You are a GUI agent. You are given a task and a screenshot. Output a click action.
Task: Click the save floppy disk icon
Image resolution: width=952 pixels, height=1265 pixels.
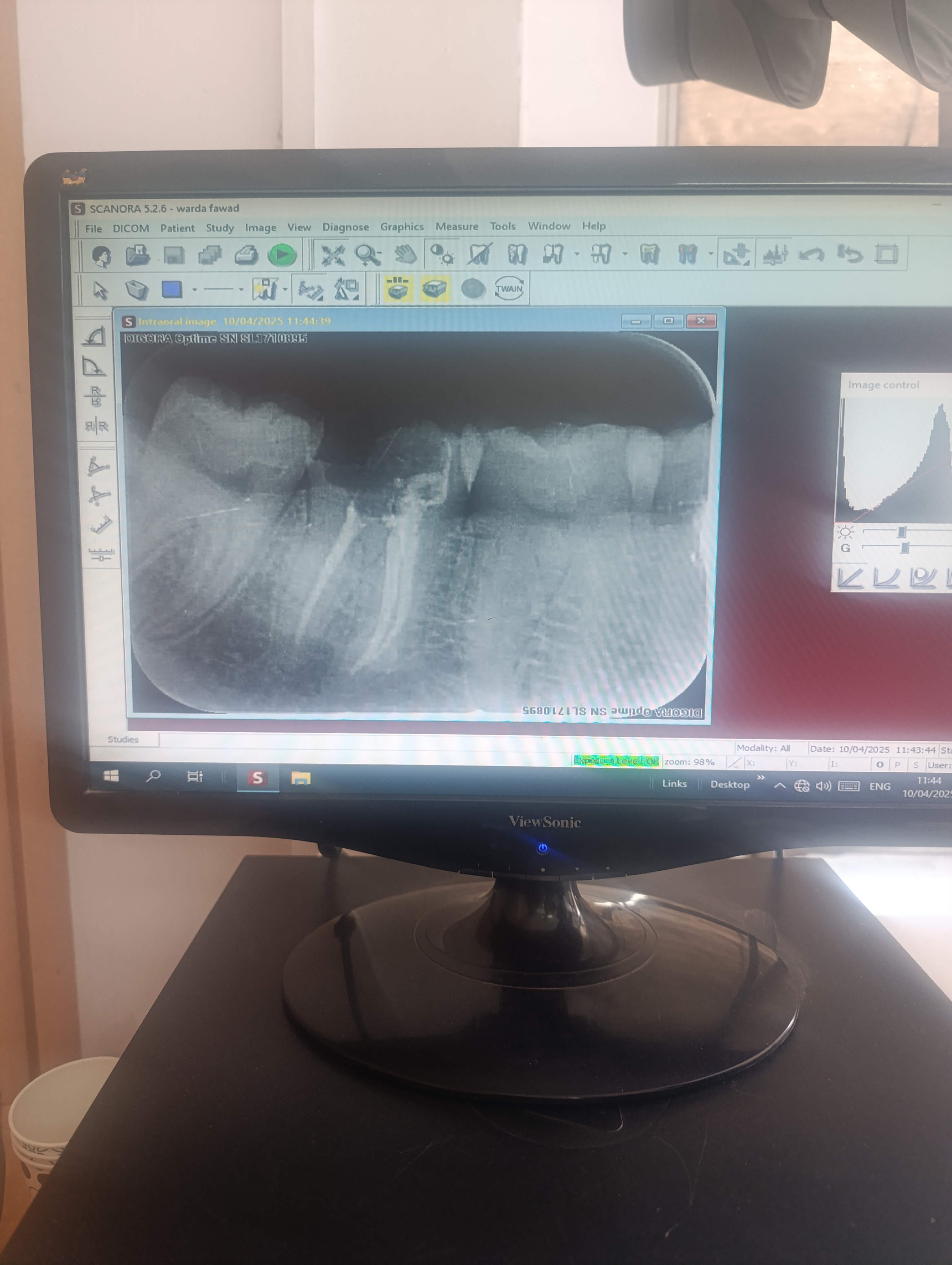[x=174, y=255]
